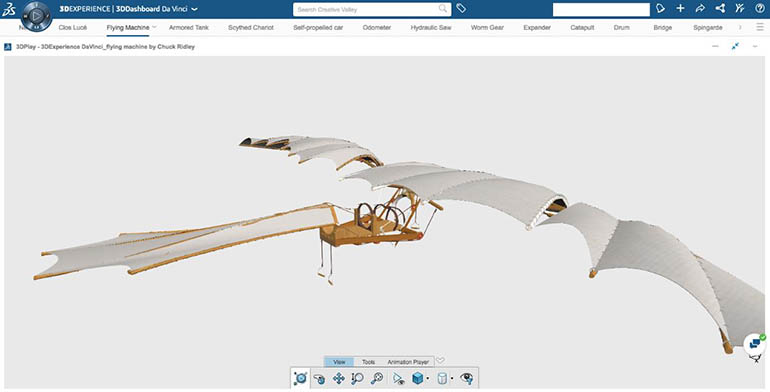Screen dimensions: 770x392
Task: Switch to the Tools tab
Action: (x=368, y=362)
